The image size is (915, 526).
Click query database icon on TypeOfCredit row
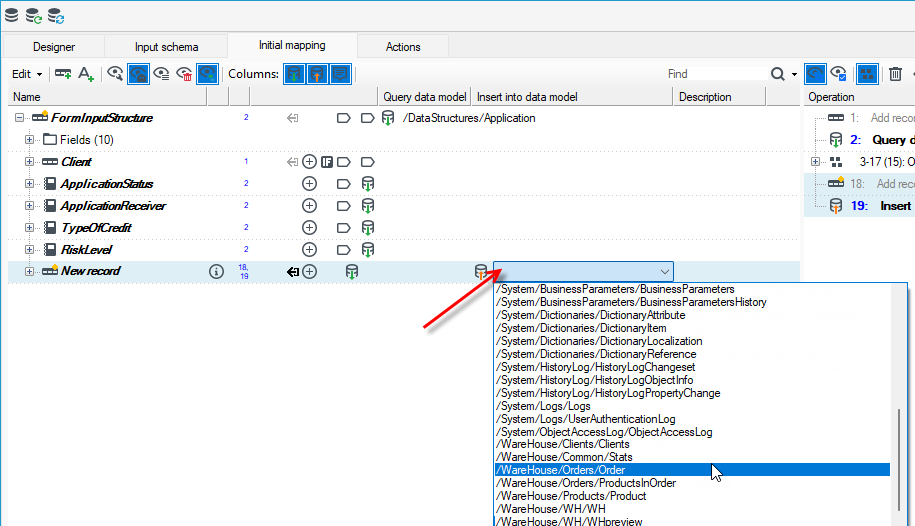(x=368, y=228)
